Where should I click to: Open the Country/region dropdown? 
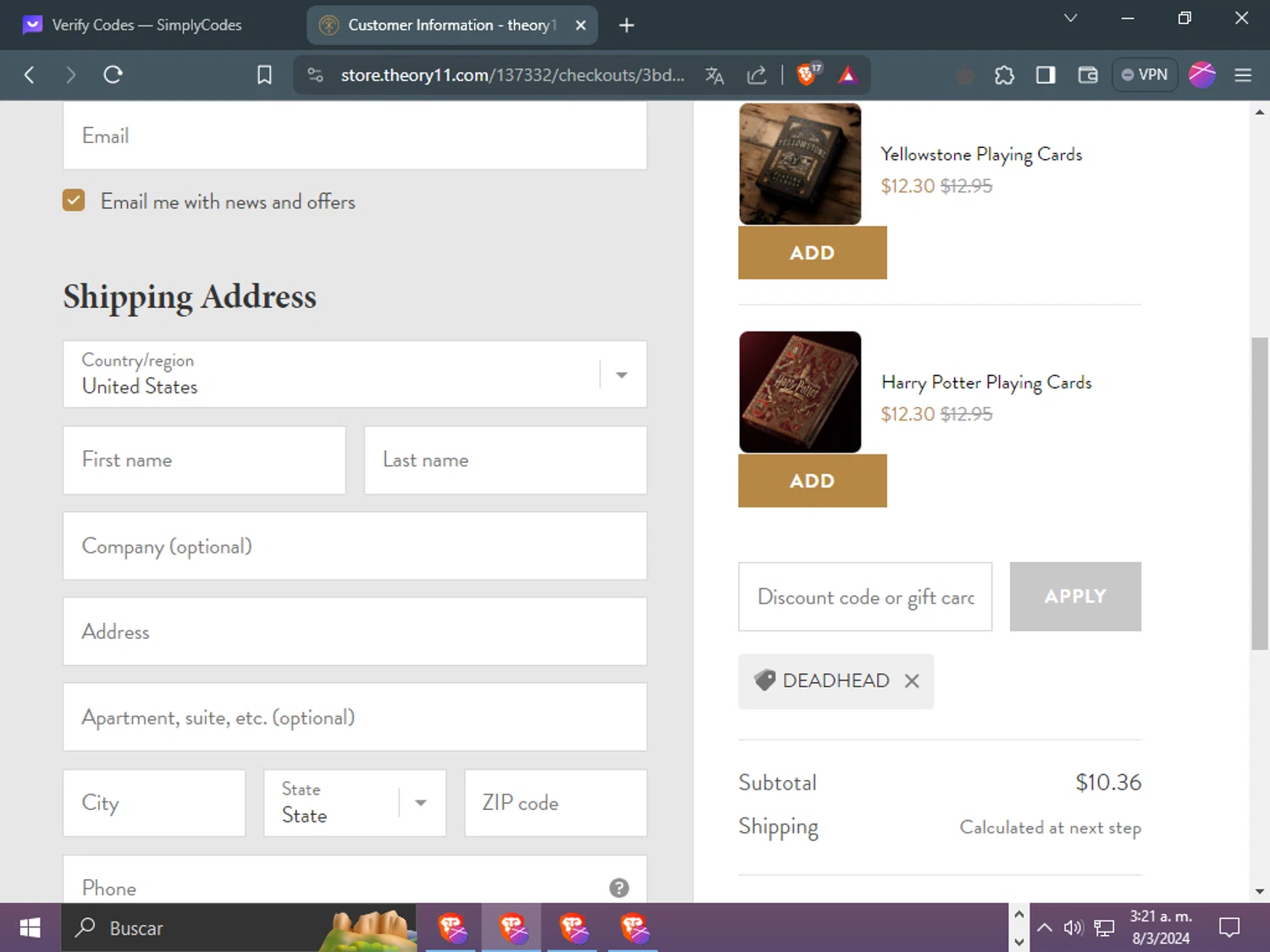(x=355, y=375)
